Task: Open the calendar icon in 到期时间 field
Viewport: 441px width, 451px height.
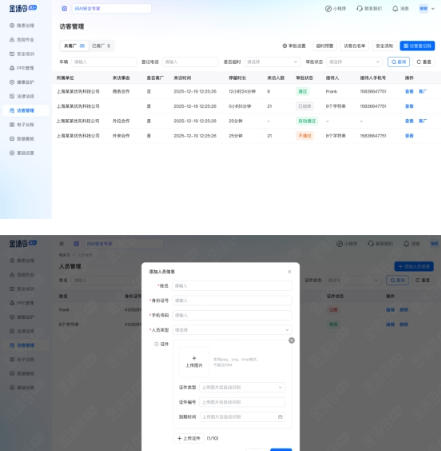Action: point(280,417)
